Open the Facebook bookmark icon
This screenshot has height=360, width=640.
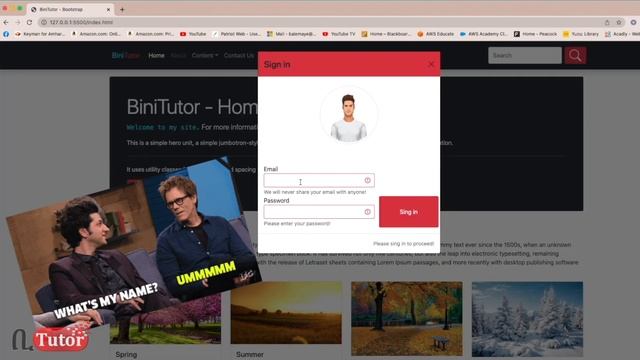[x=6, y=34]
